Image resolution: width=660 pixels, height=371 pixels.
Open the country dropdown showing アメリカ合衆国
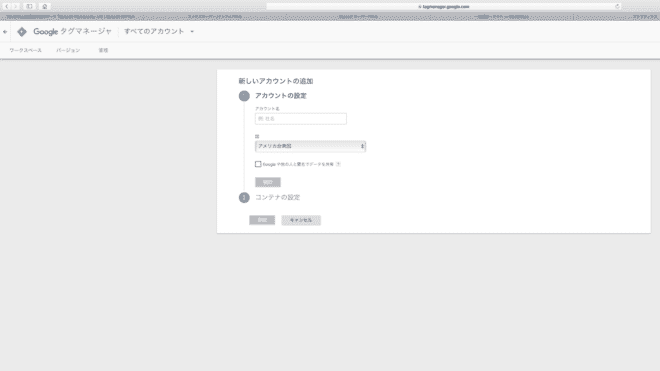point(310,146)
